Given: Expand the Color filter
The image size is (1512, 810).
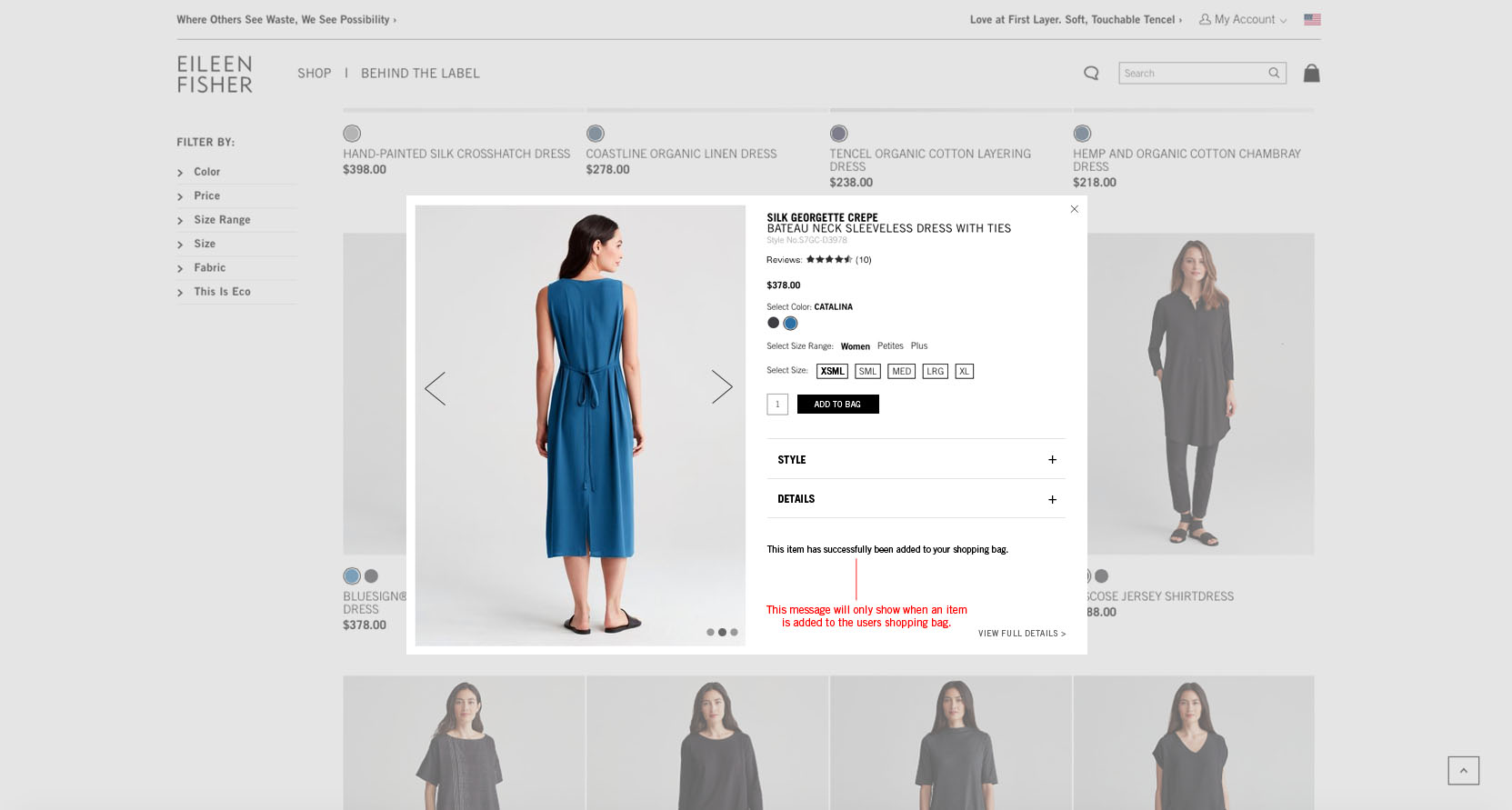Looking at the screenshot, I should pos(206,172).
